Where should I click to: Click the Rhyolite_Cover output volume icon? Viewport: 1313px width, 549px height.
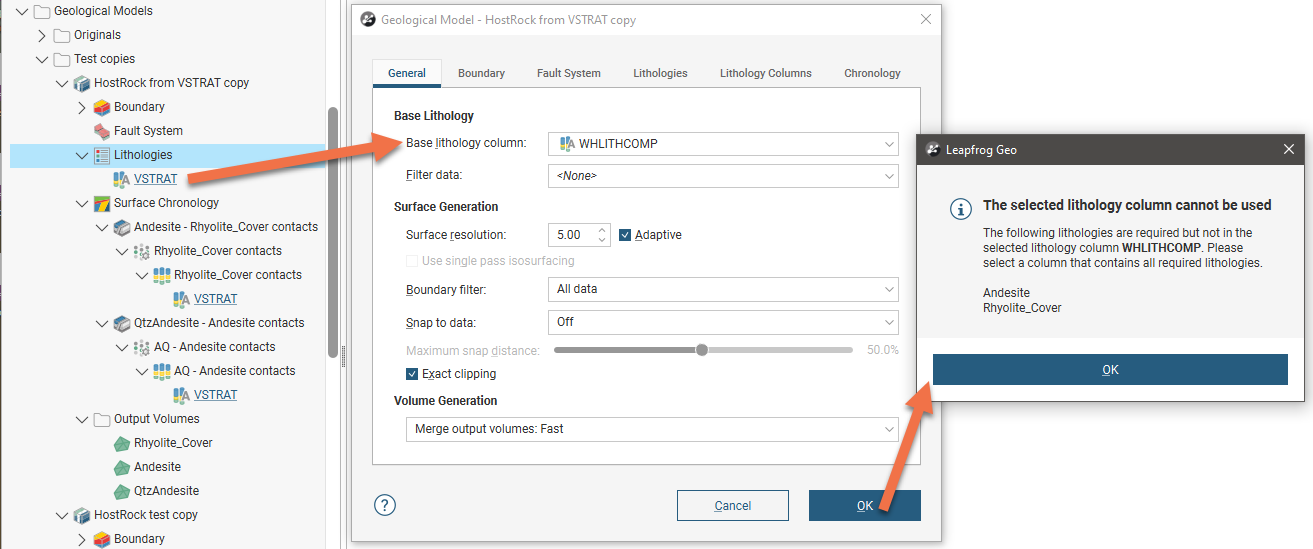pyautogui.click(x=121, y=443)
